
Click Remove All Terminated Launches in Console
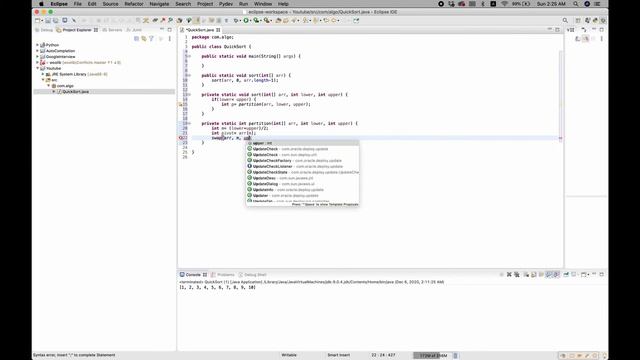coord(517,275)
